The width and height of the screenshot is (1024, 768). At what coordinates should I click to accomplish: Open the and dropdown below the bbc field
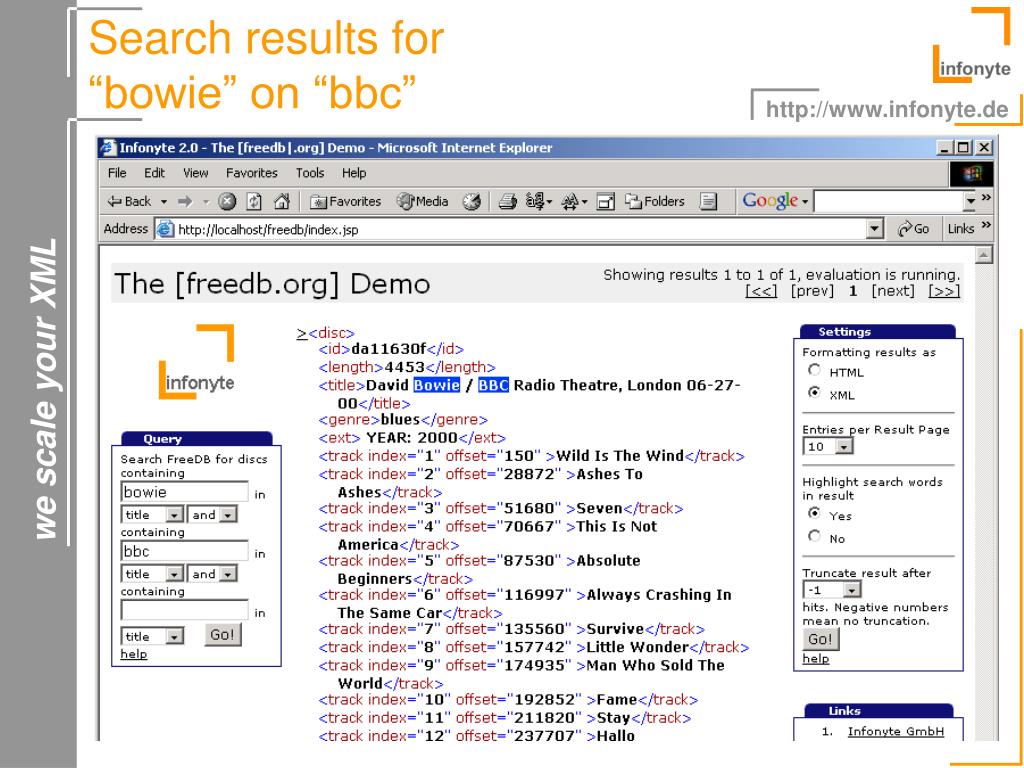point(212,574)
